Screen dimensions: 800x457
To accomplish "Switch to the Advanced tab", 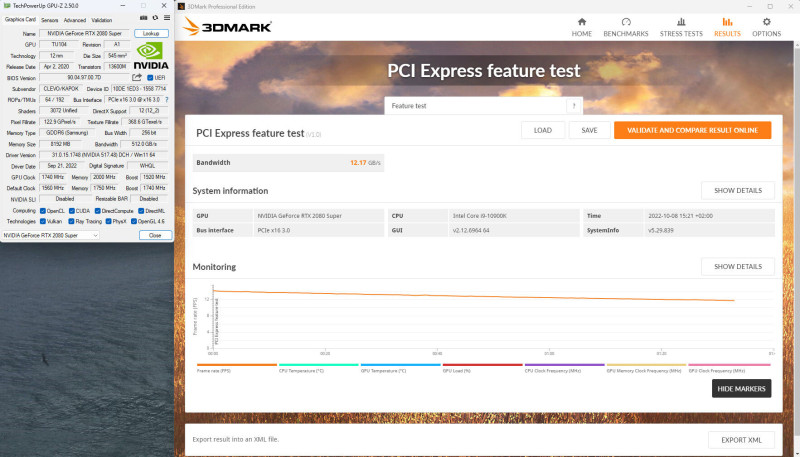I will coord(74,20).
